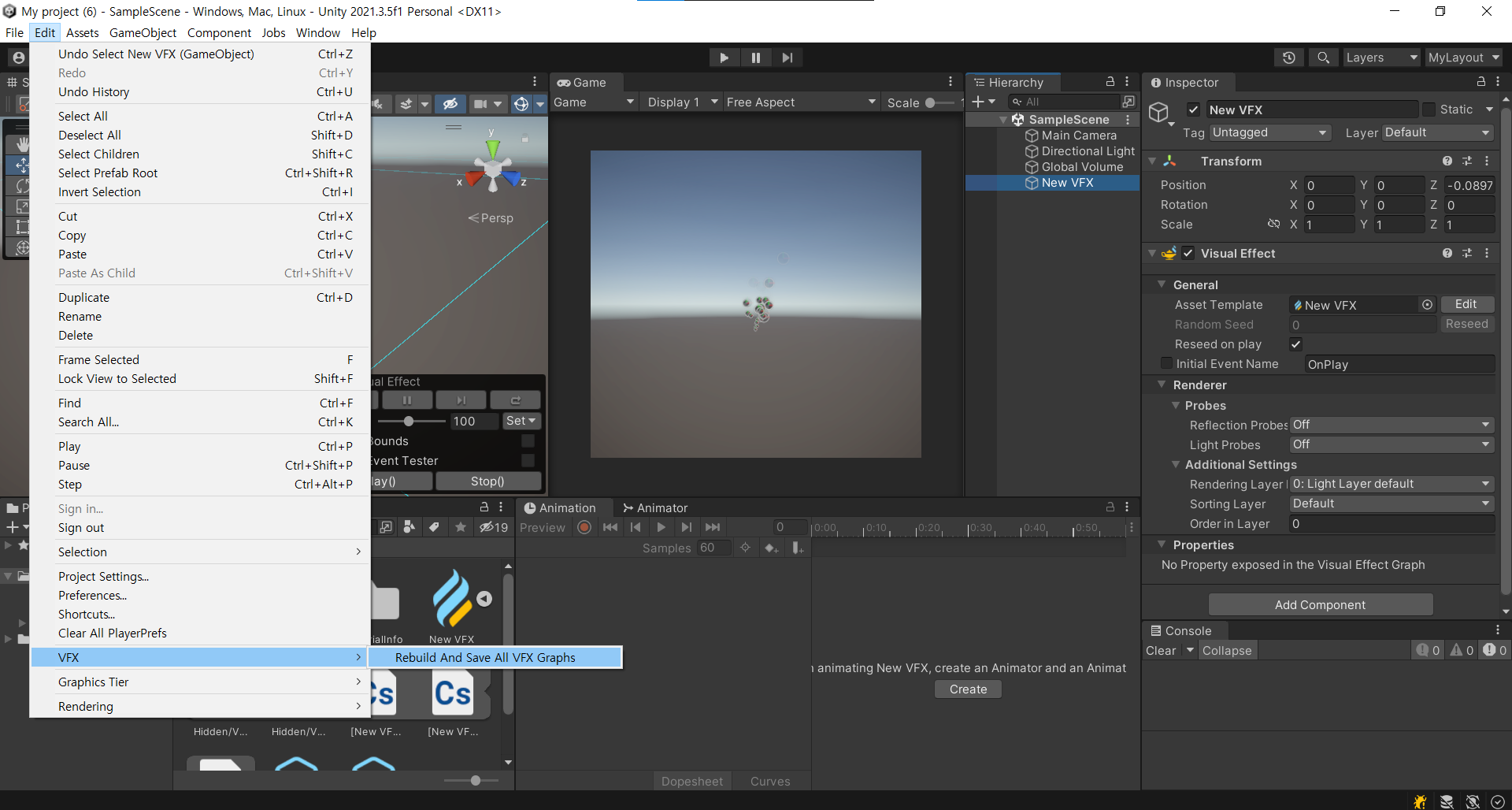This screenshot has width=1512, height=810.
Task: Click the Scene effects layers icon
Action: (406, 103)
